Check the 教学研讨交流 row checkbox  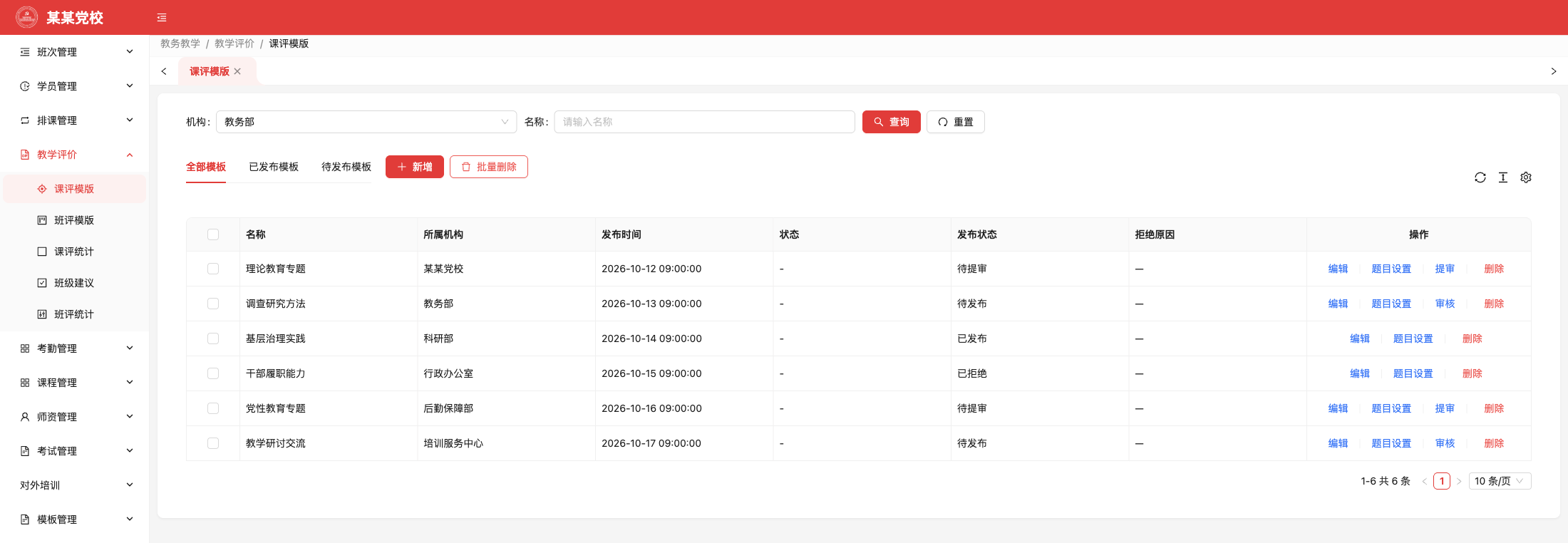(213, 443)
